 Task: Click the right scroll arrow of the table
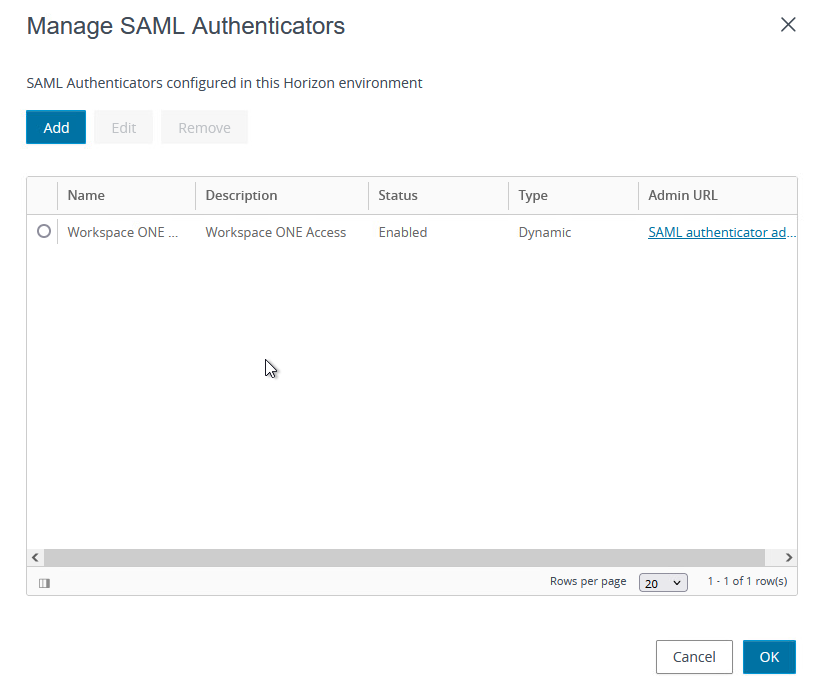click(788, 557)
